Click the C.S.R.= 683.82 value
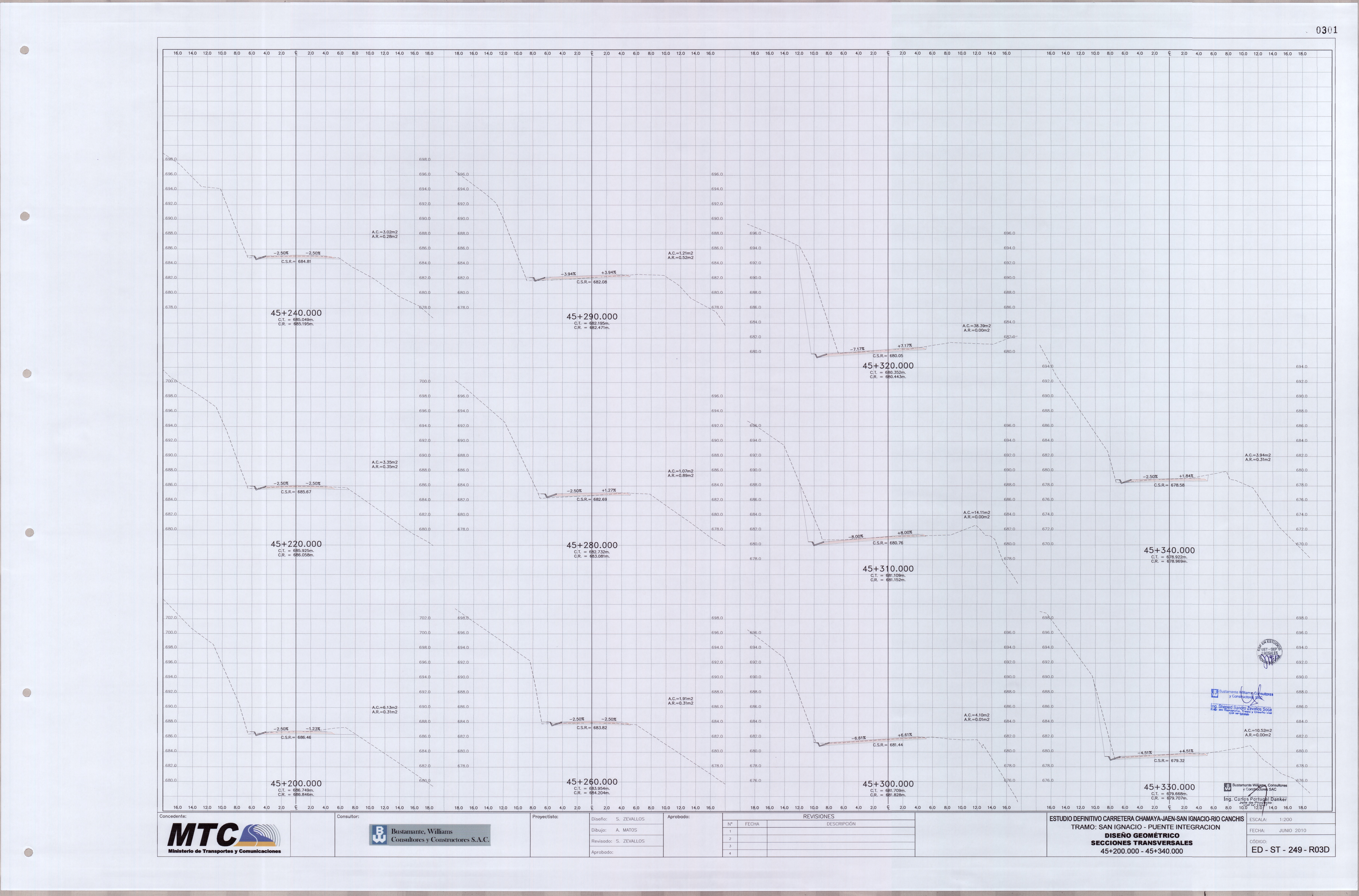Image resolution: width=1359 pixels, height=896 pixels. (x=592, y=728)
